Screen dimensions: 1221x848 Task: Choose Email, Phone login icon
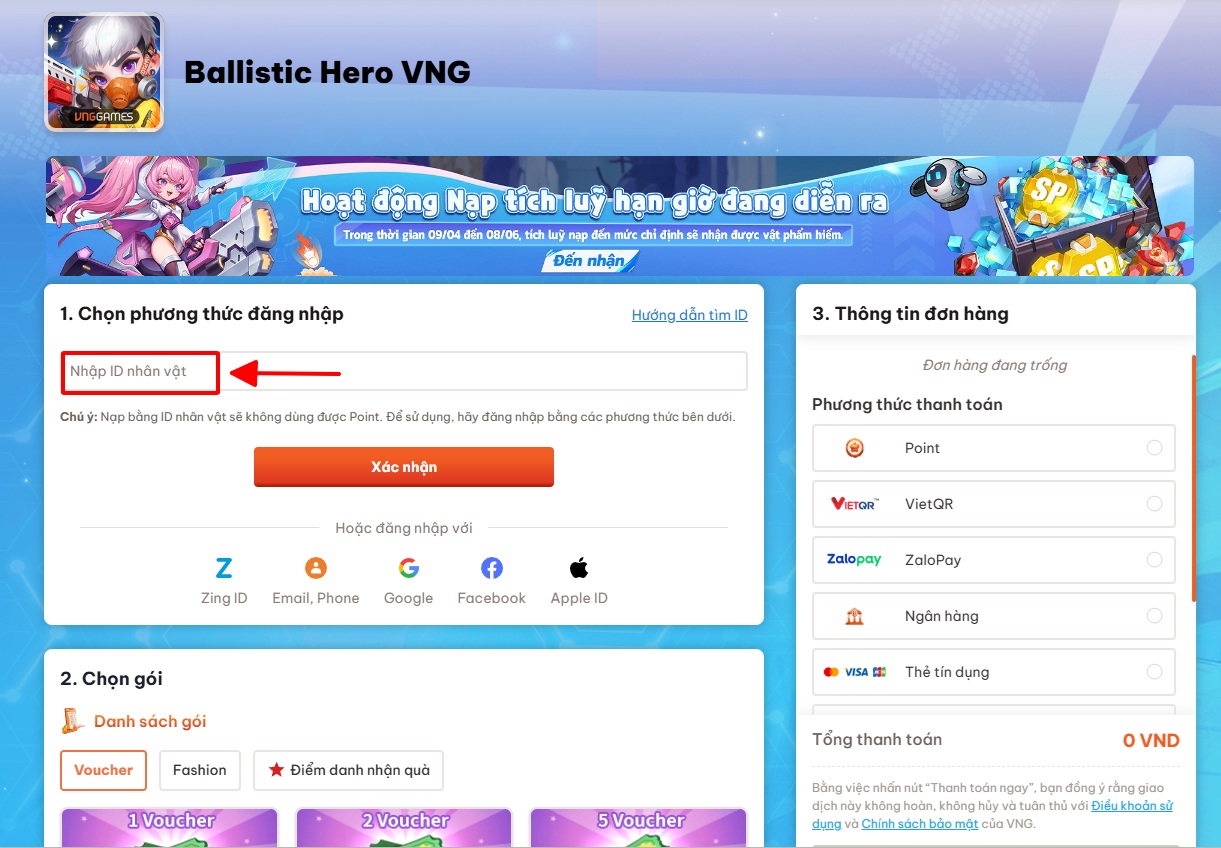(316, 569)
